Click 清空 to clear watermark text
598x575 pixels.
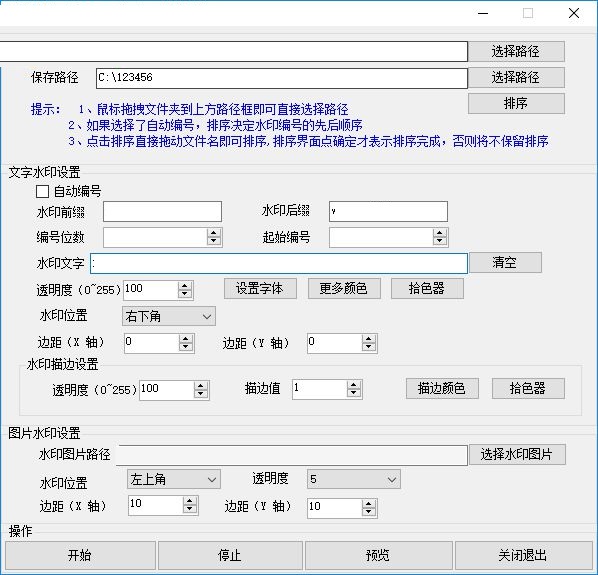[505, 262]
